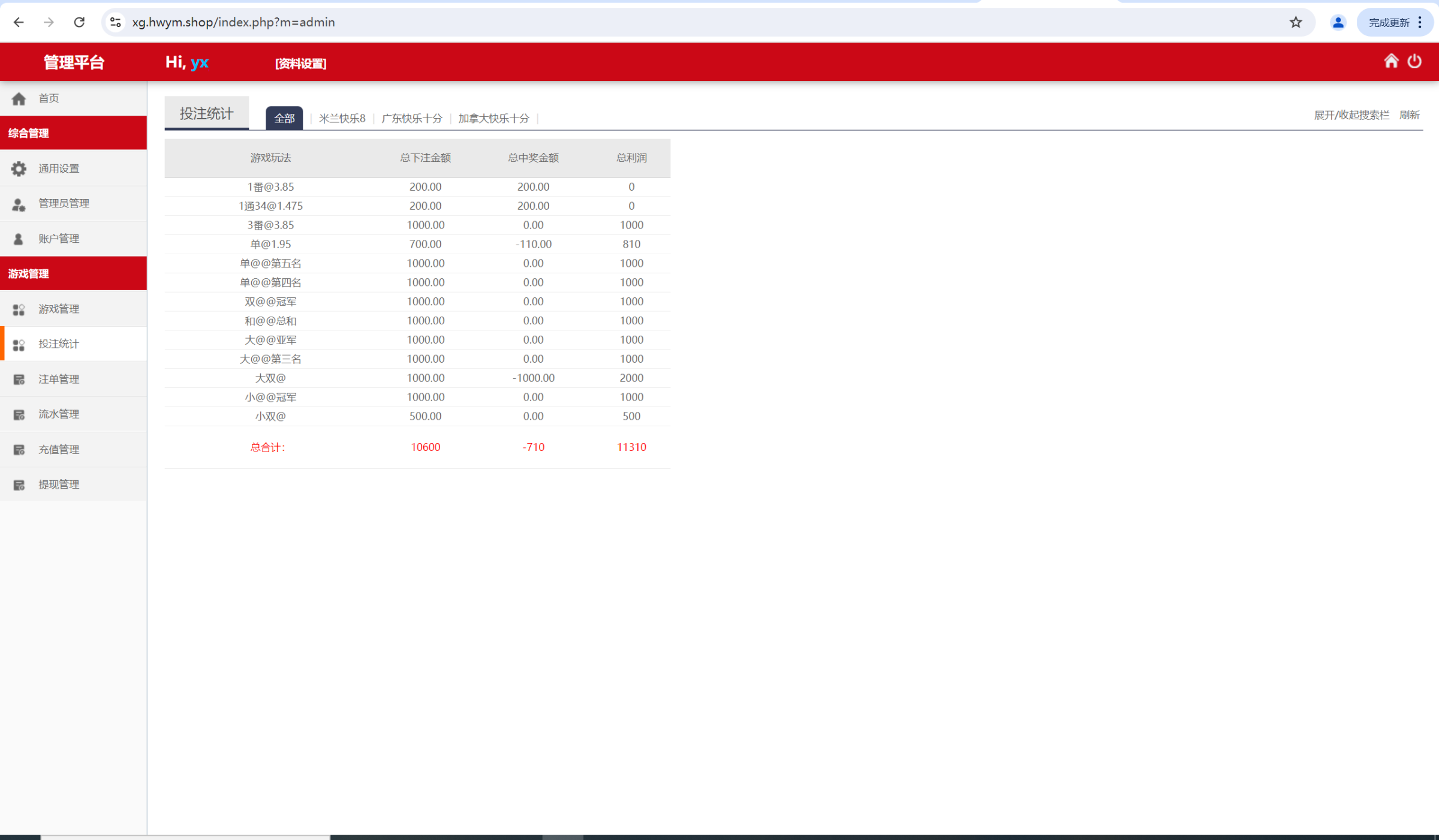1439x840 pixels.
Task: Click the 完成更新 browser button
Action: 1389,22
